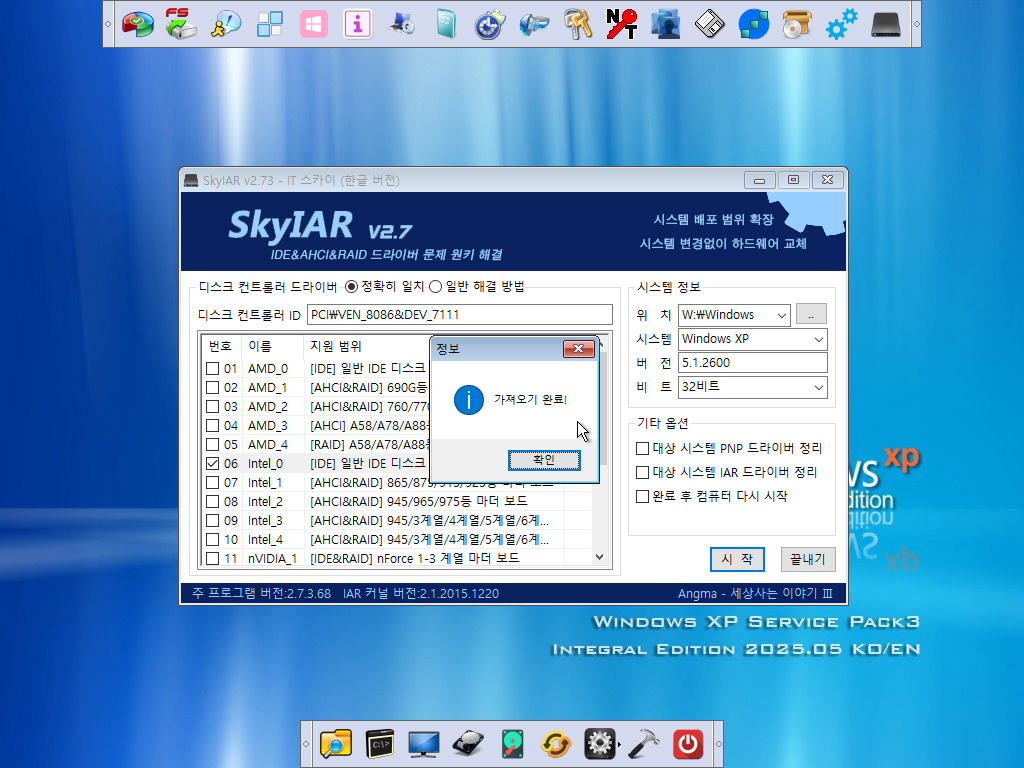Close the 정보 dialog with X
This screenshot has height=768, width=1024.
(x=579, y=349)
